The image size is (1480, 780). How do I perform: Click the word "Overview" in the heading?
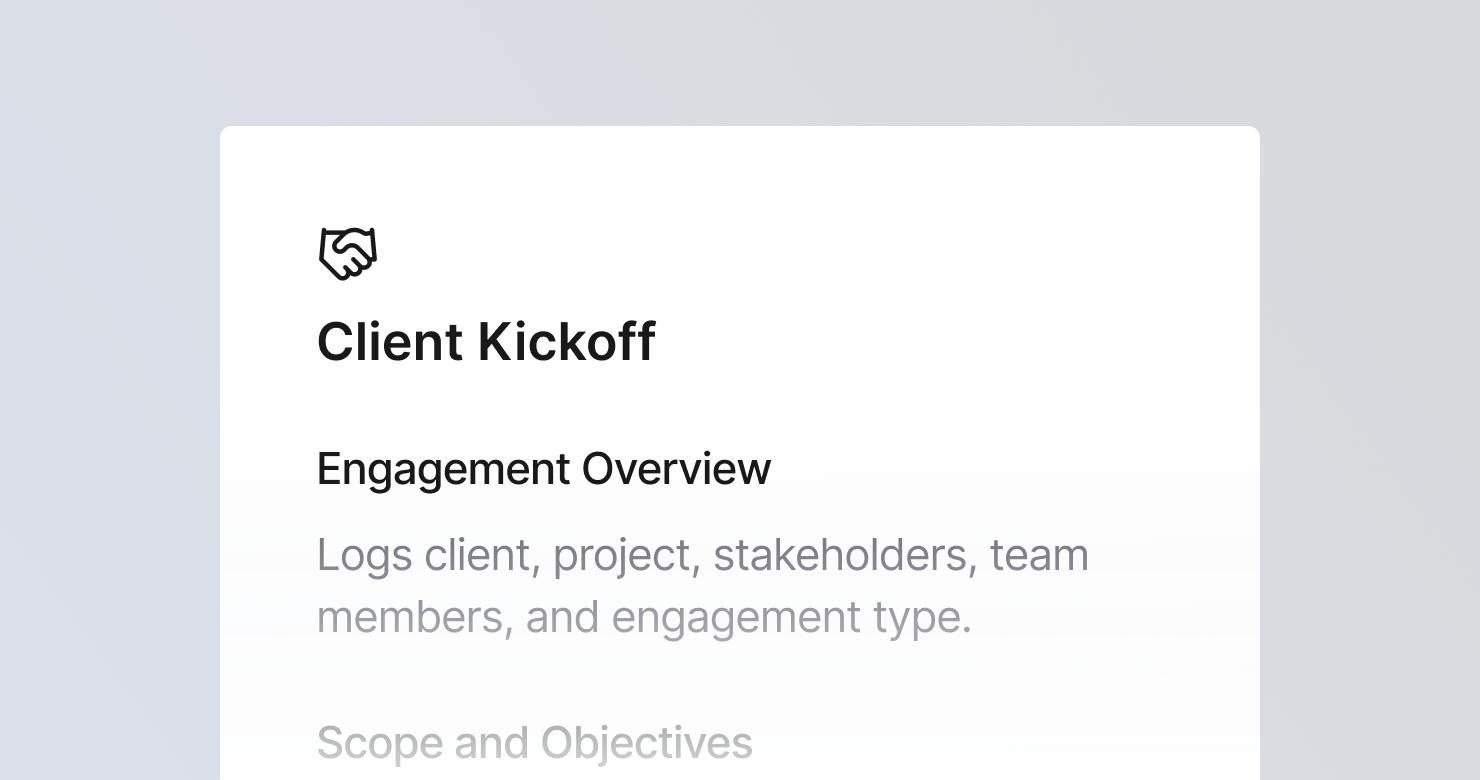[x=677, y=469]
